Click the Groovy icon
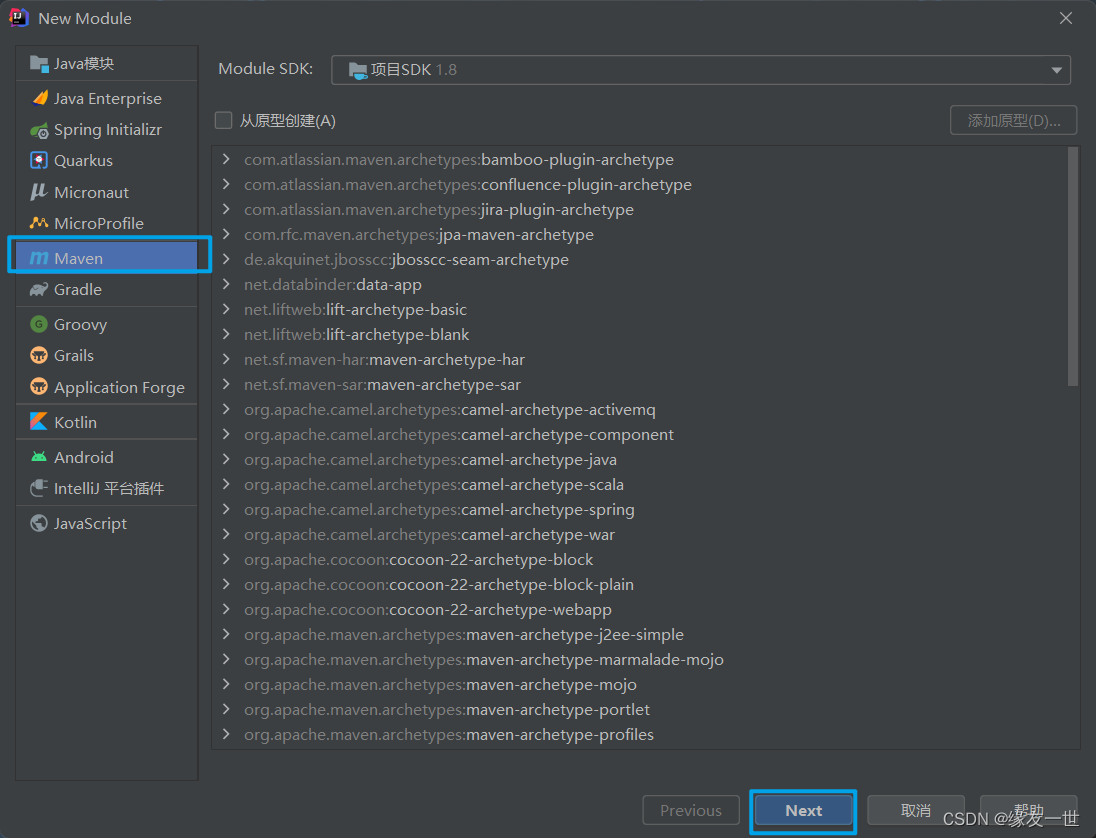 pyautogui.click(x=40, y=325)
